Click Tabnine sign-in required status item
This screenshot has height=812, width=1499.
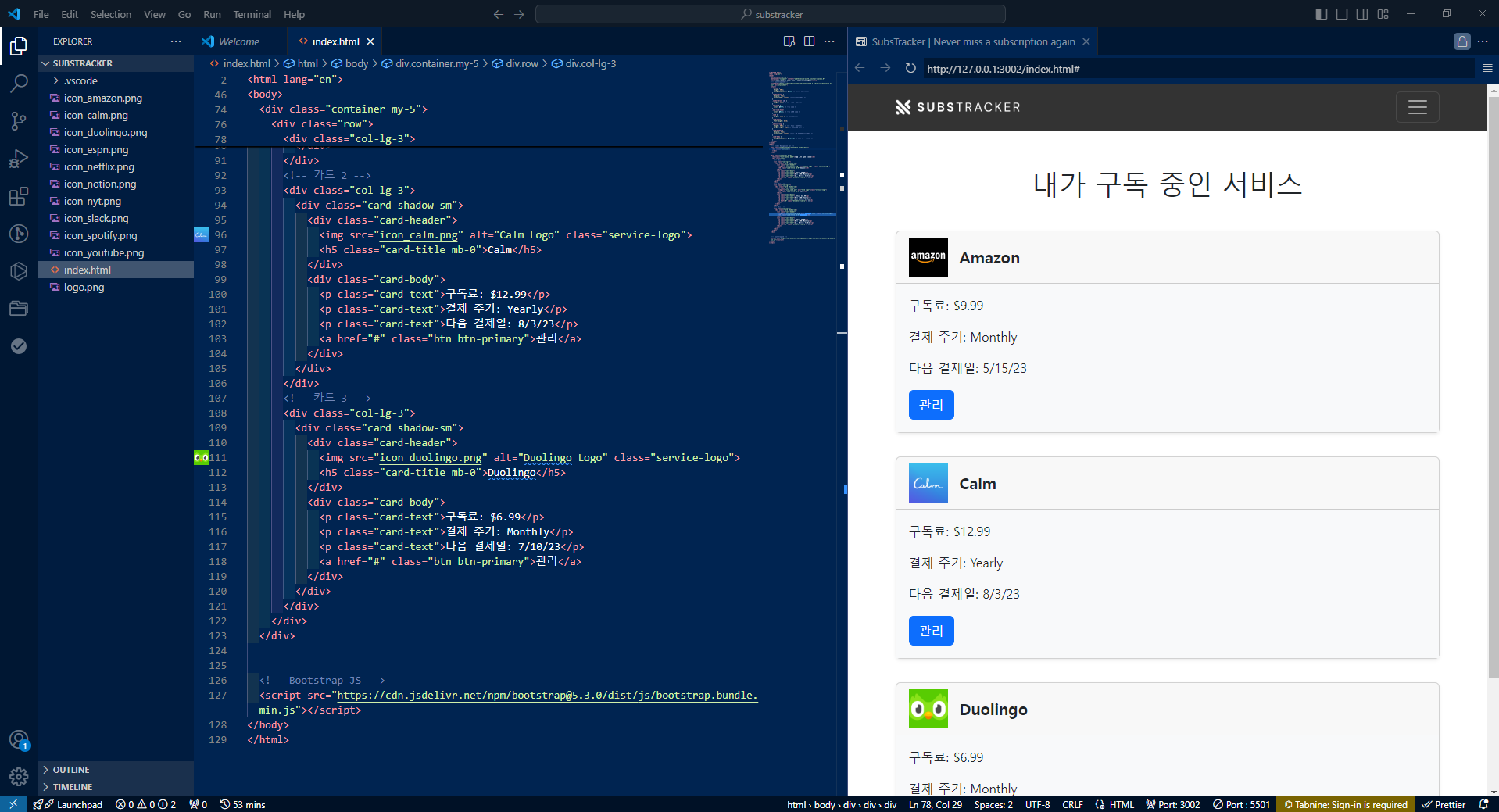tap(1345, 804)
